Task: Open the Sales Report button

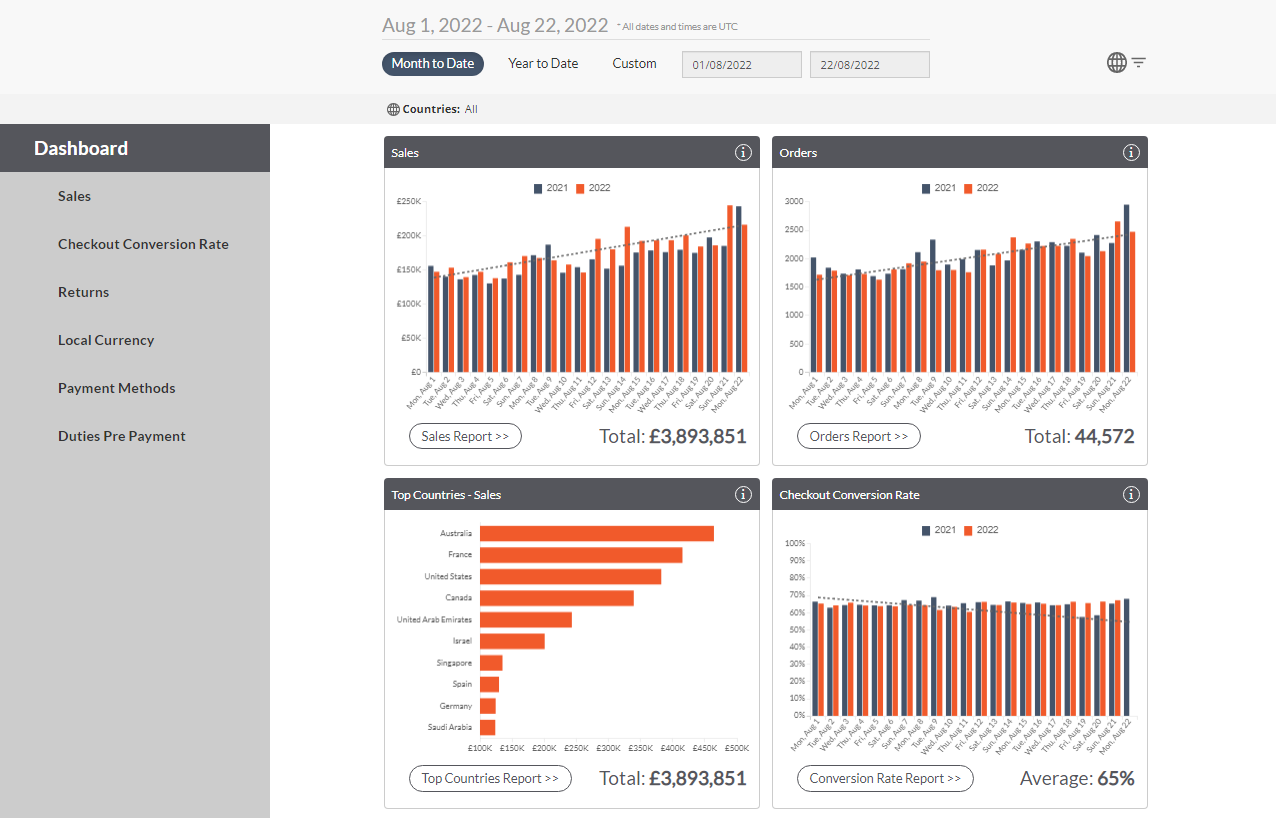Action: coord(465,436)
